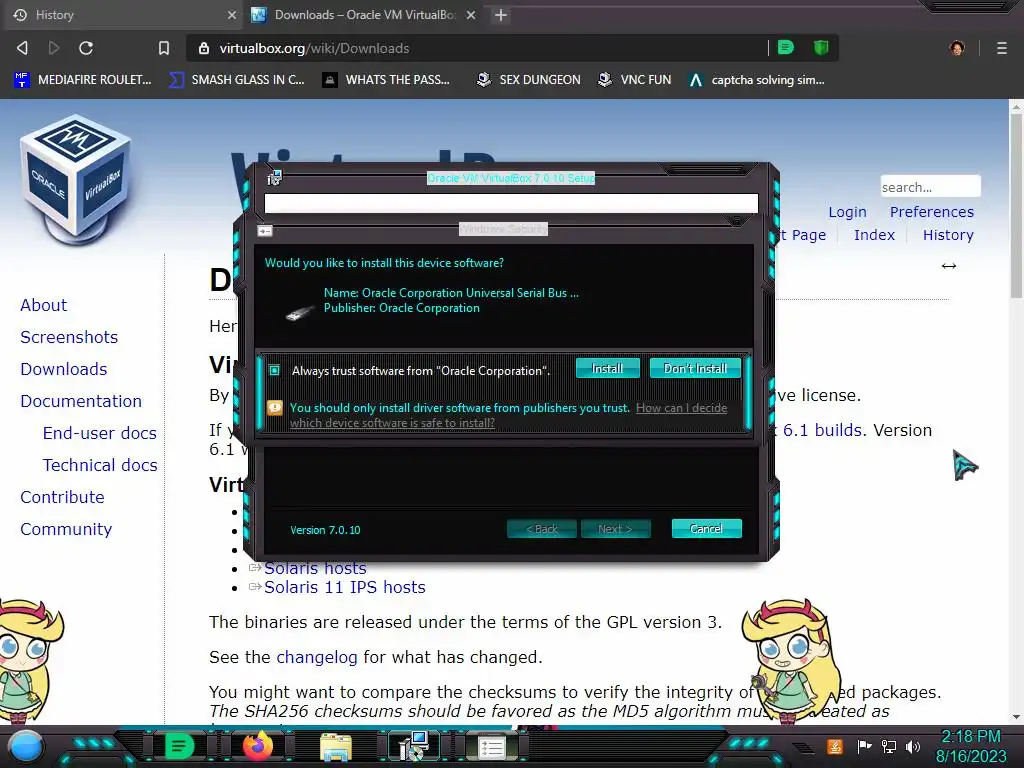Open the how to decide safe software link
This screenshot has height=768, width=1024.
click(x=508, y=415)
